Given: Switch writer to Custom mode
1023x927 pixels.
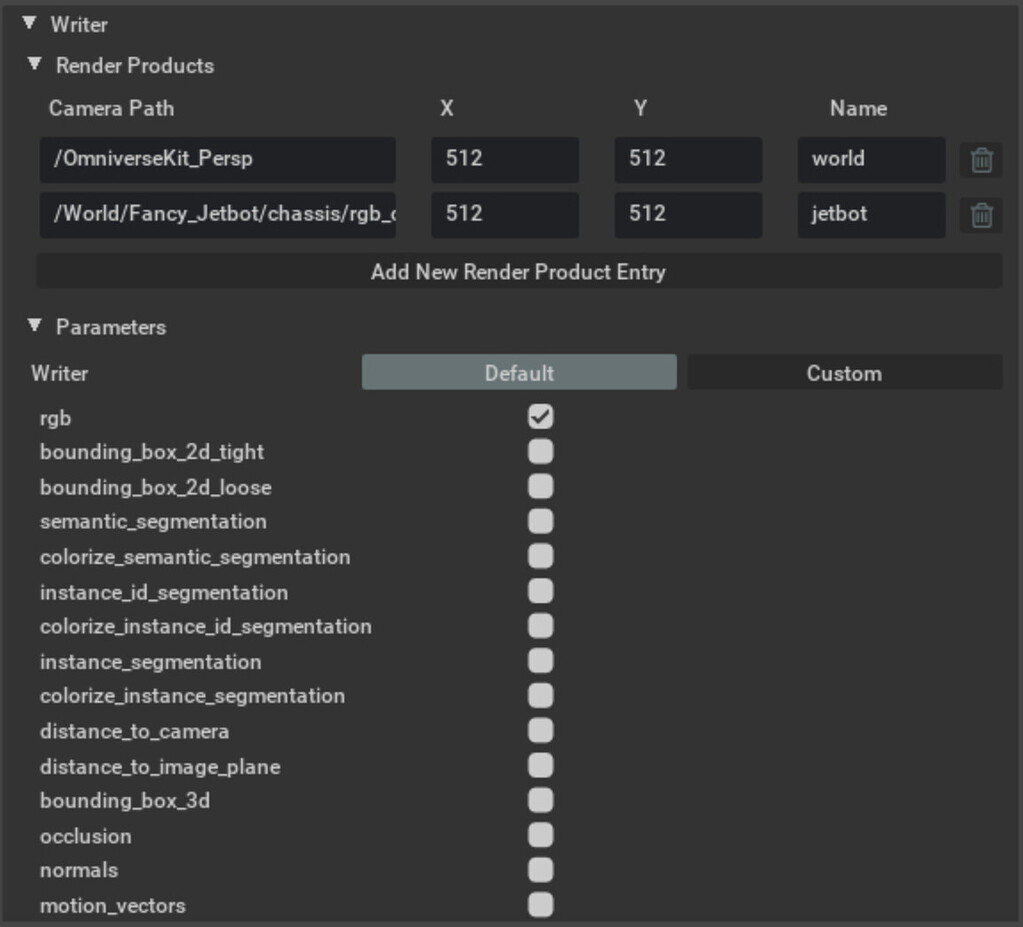Looking at the screenshot, I should [845, 372].
